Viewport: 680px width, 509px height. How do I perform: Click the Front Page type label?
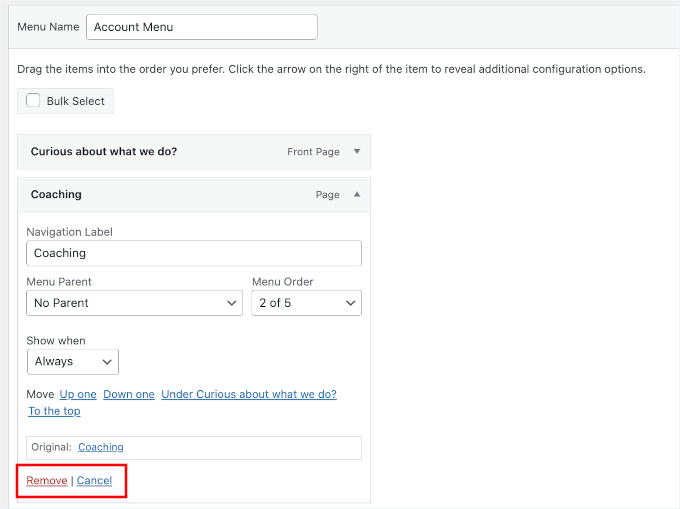pos(313,152)
